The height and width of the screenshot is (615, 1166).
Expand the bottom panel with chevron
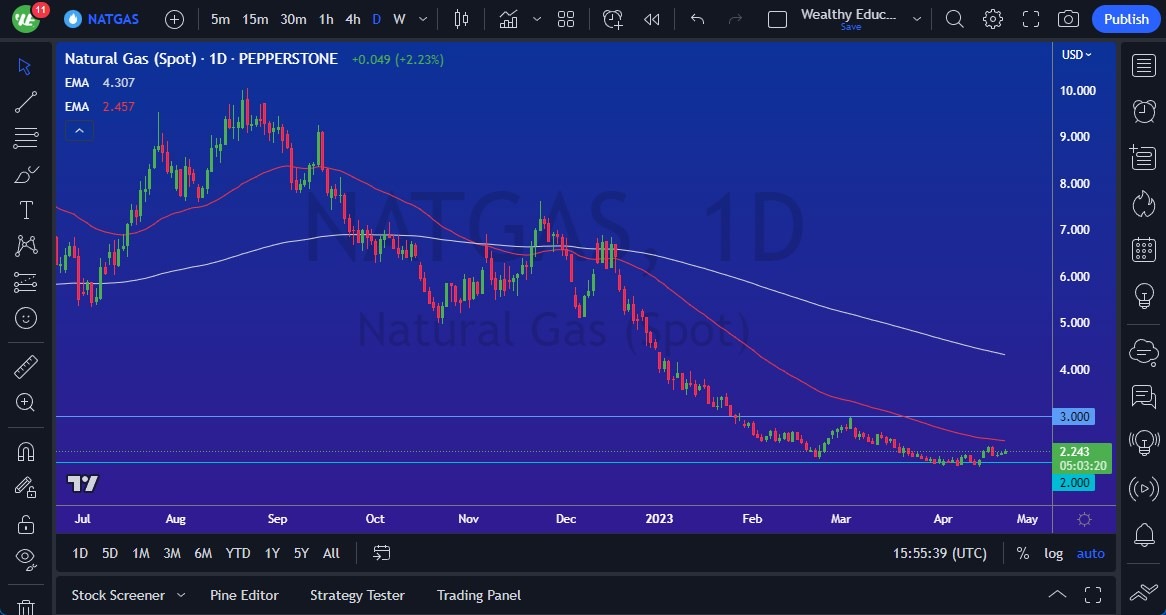(x=1057, y=594)
